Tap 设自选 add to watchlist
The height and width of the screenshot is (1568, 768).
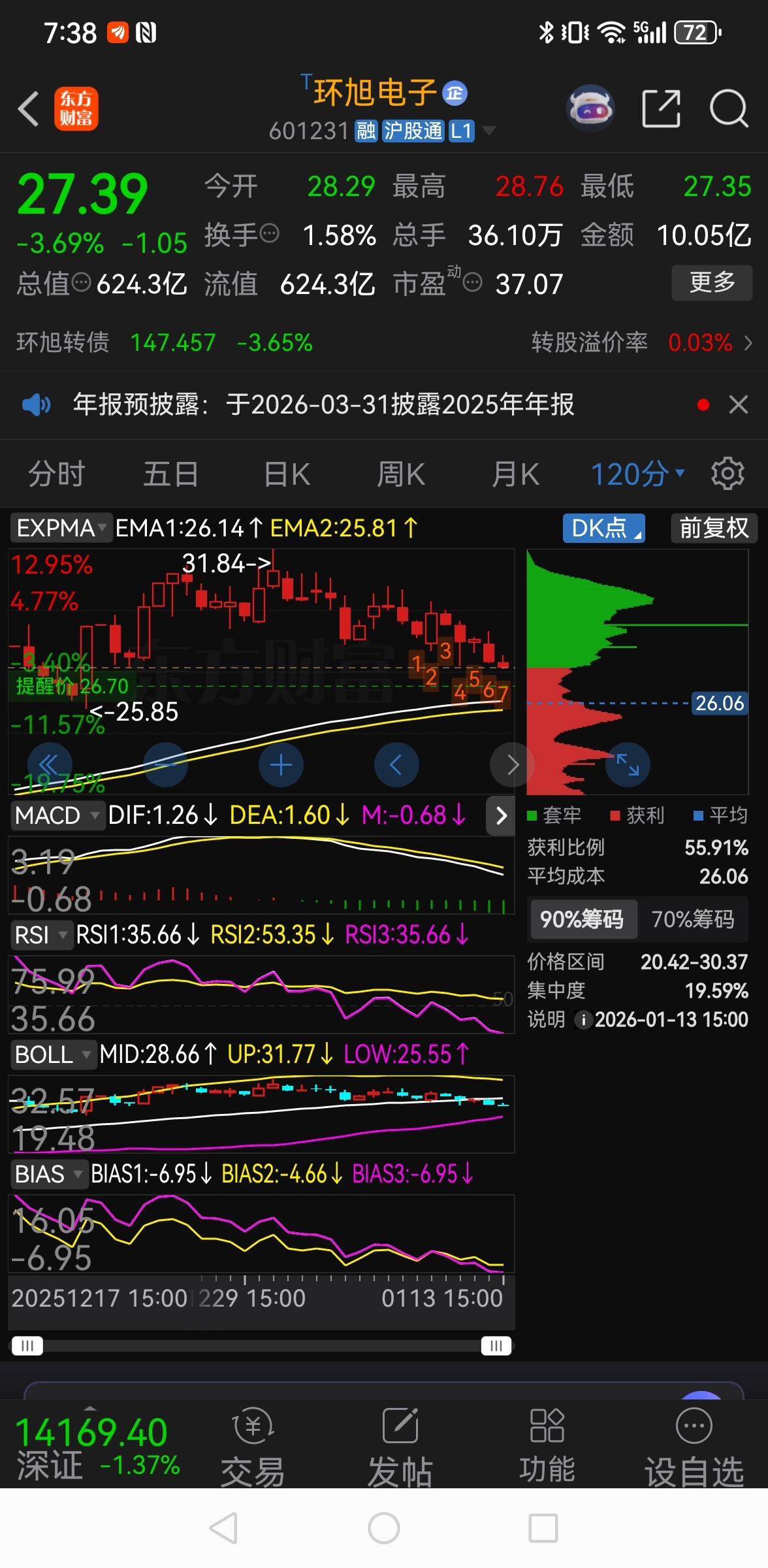(694, 1446)
